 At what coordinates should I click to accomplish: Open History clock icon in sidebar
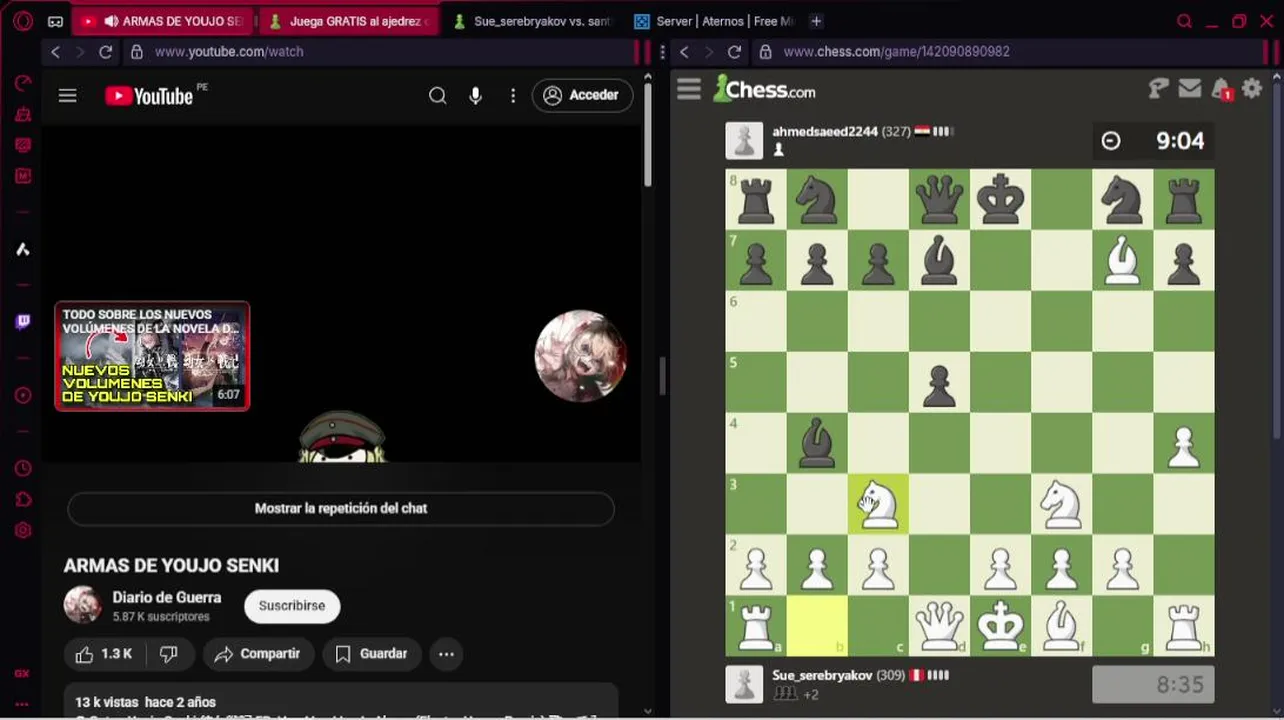click(23, 468)
